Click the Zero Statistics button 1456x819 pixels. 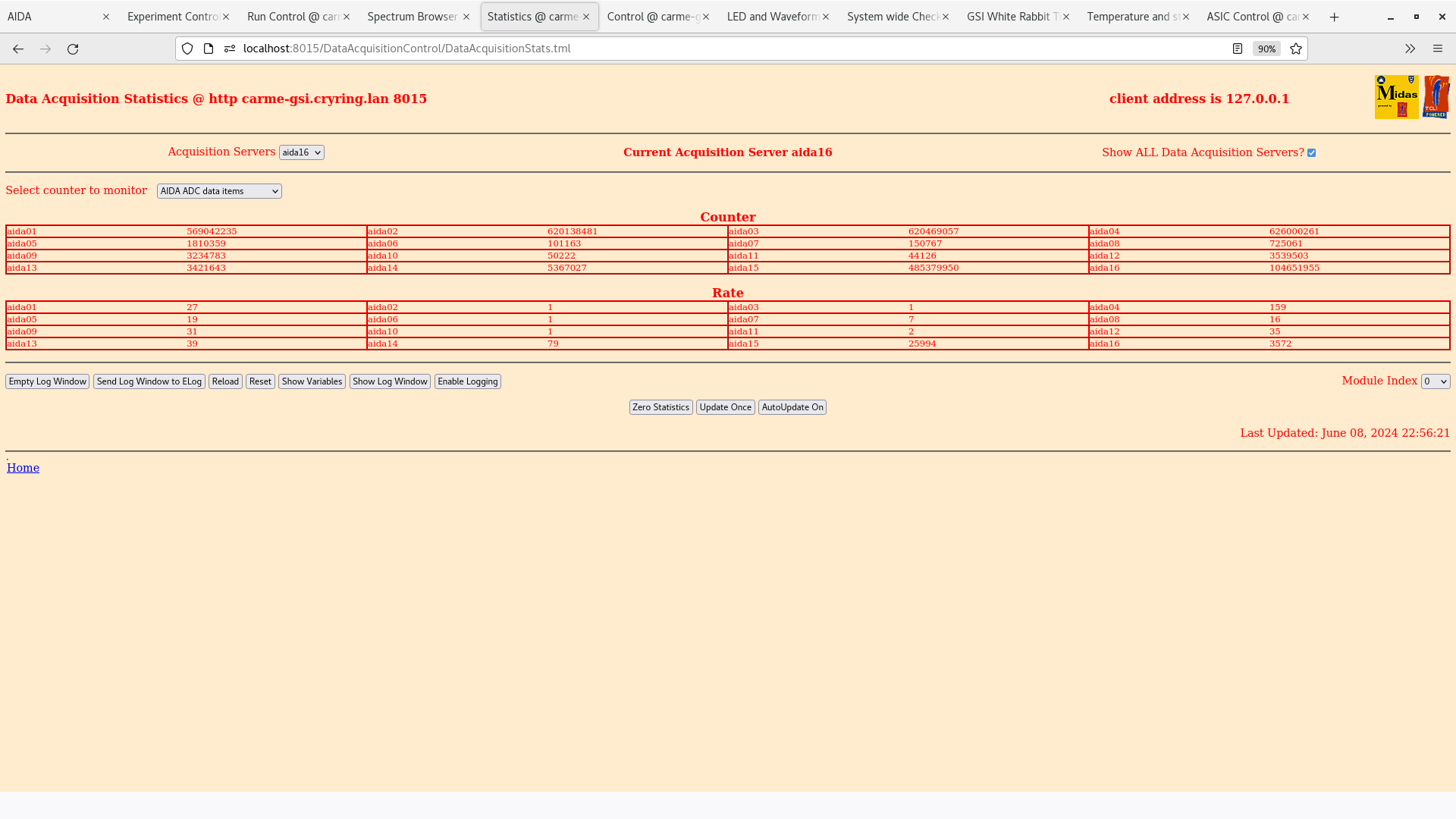[x=660, y=407]
